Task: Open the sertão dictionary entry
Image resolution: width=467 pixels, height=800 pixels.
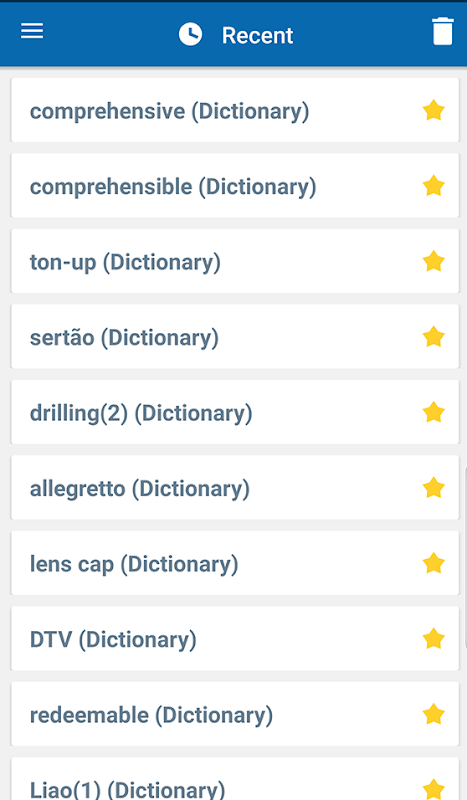Action: 235,337
